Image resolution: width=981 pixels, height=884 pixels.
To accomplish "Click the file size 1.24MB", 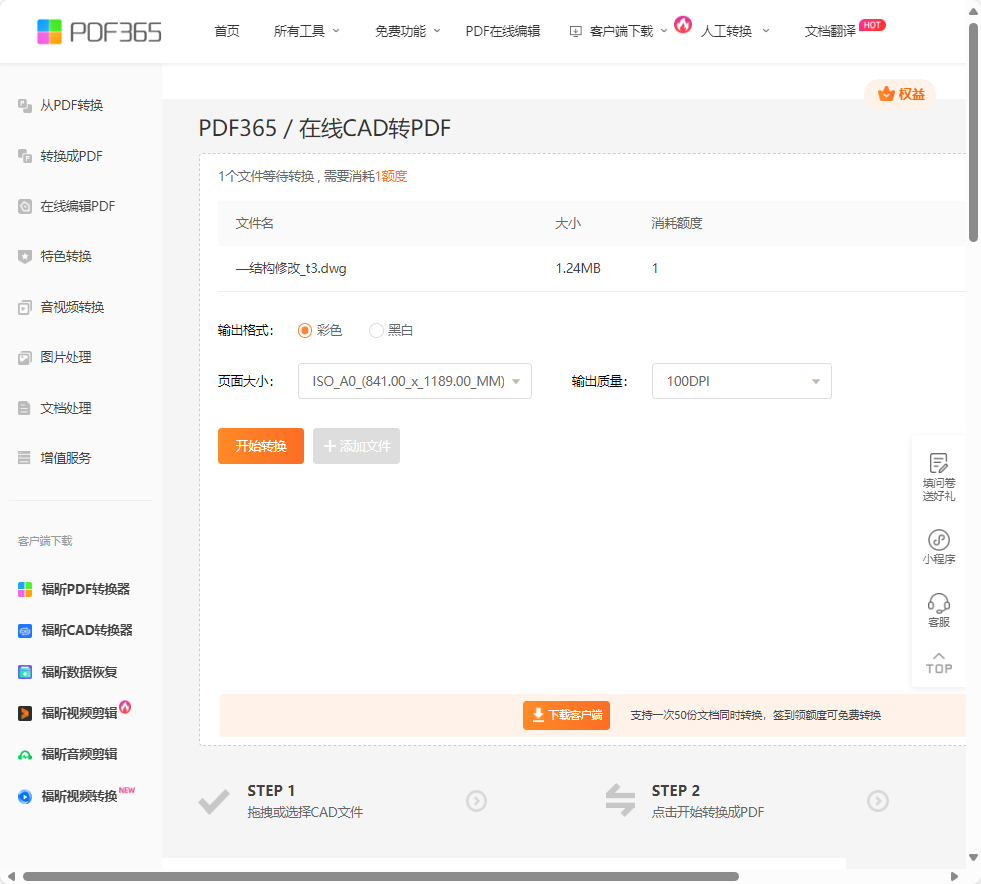I will click(x=578, y=268).
